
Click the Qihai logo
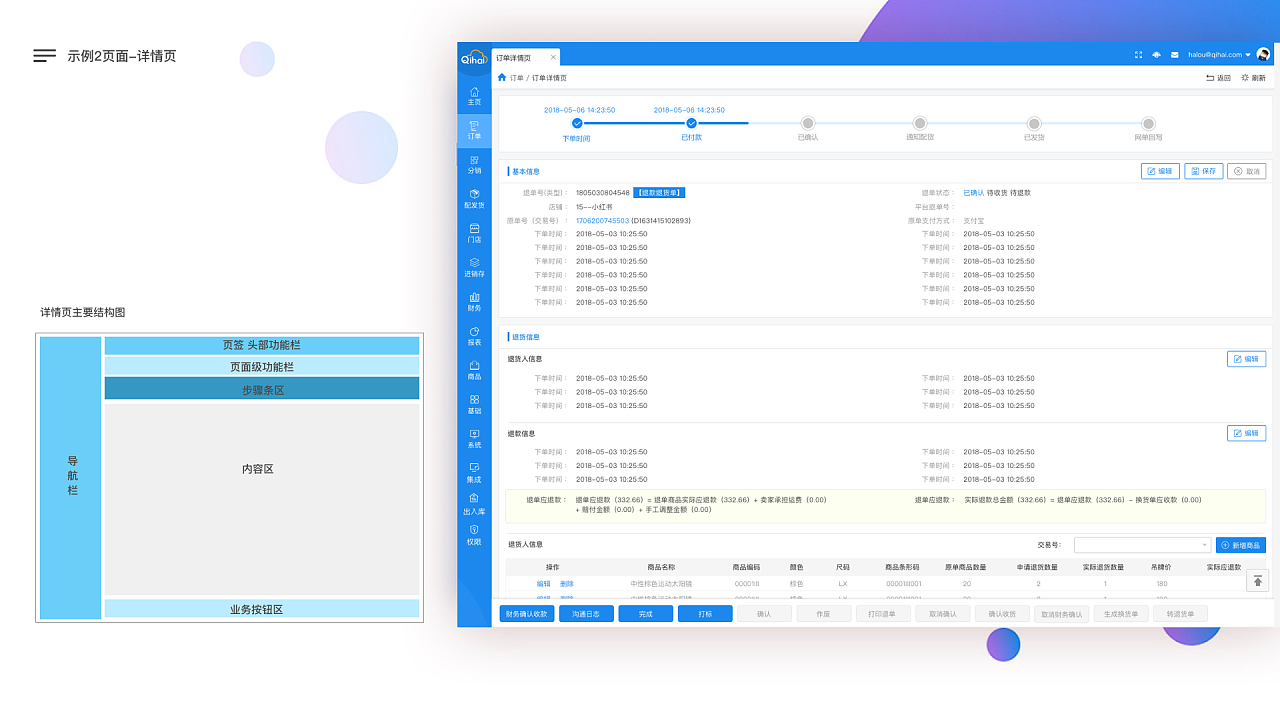pos(474,58)
